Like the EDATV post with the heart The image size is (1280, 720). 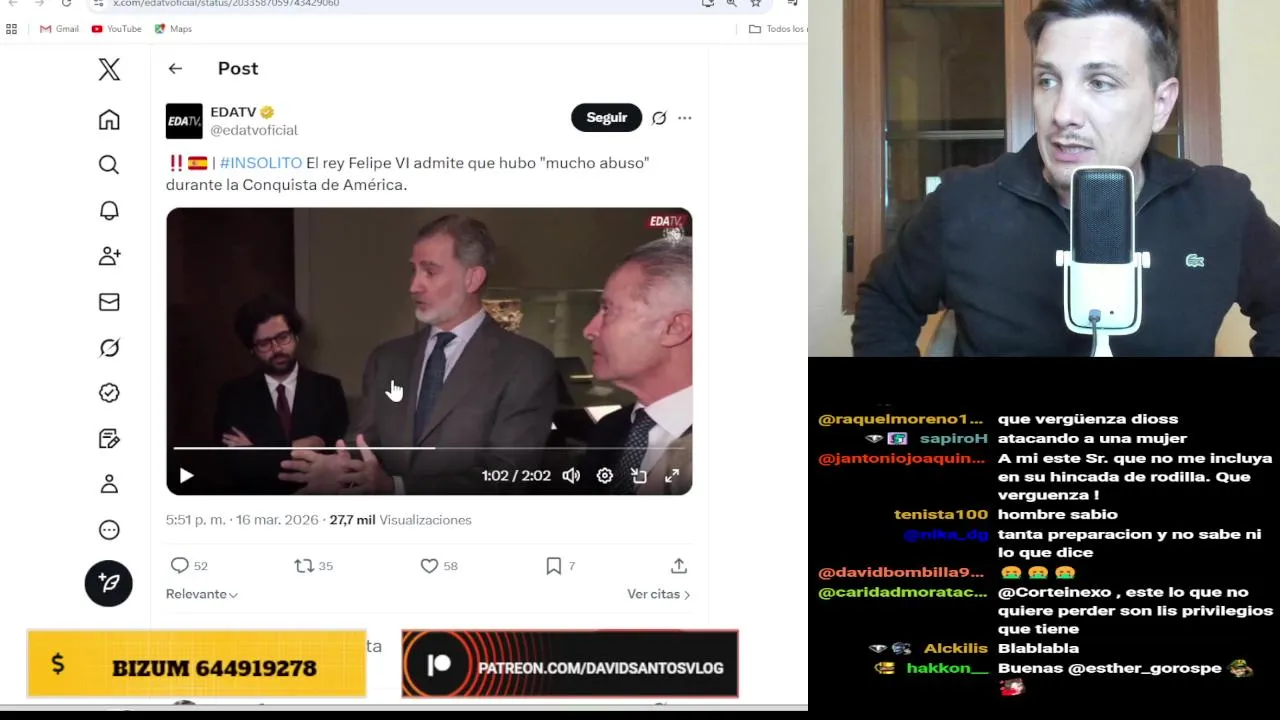(429, 566)
